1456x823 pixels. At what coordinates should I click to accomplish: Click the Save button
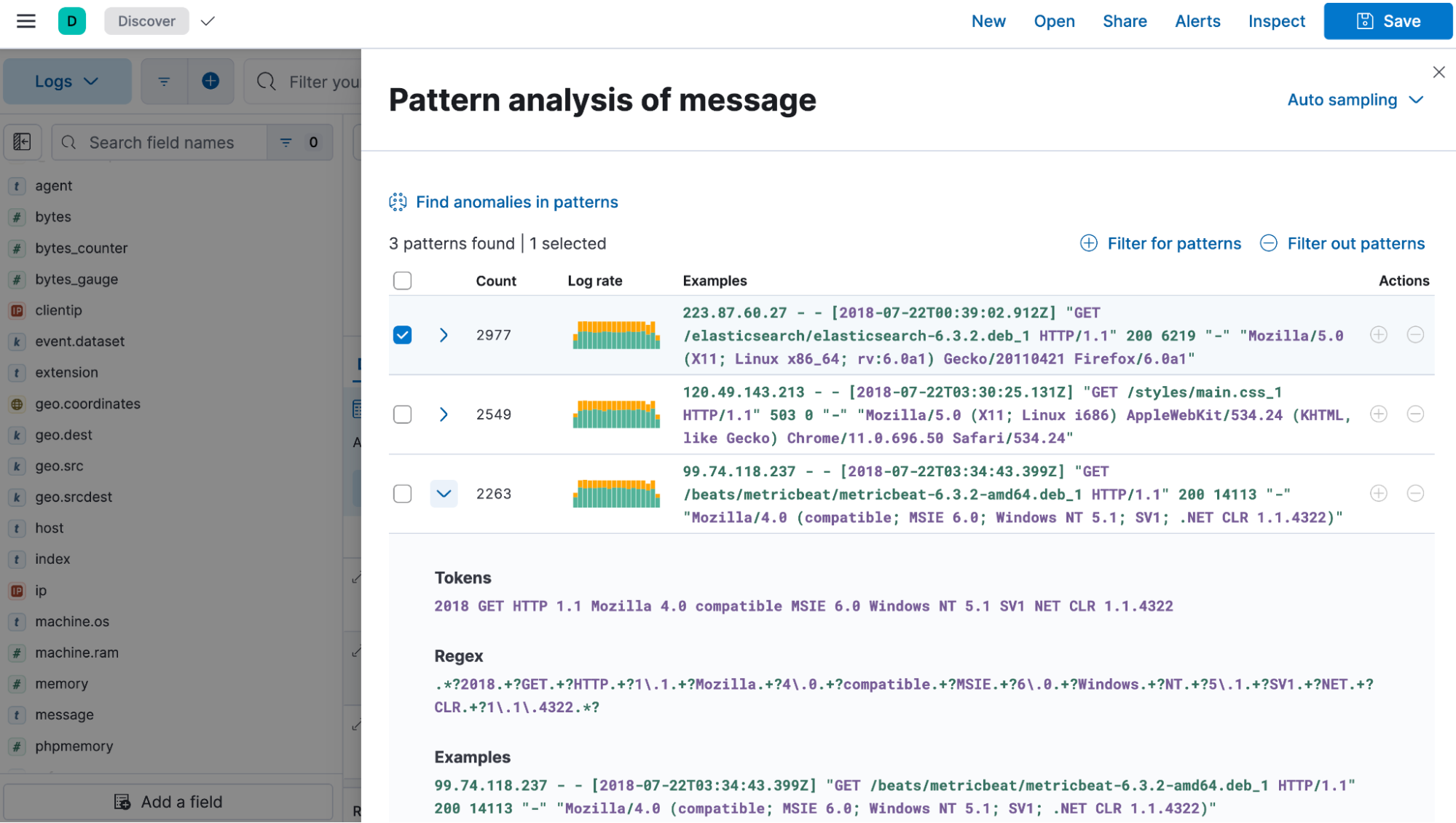(1388, 21)
